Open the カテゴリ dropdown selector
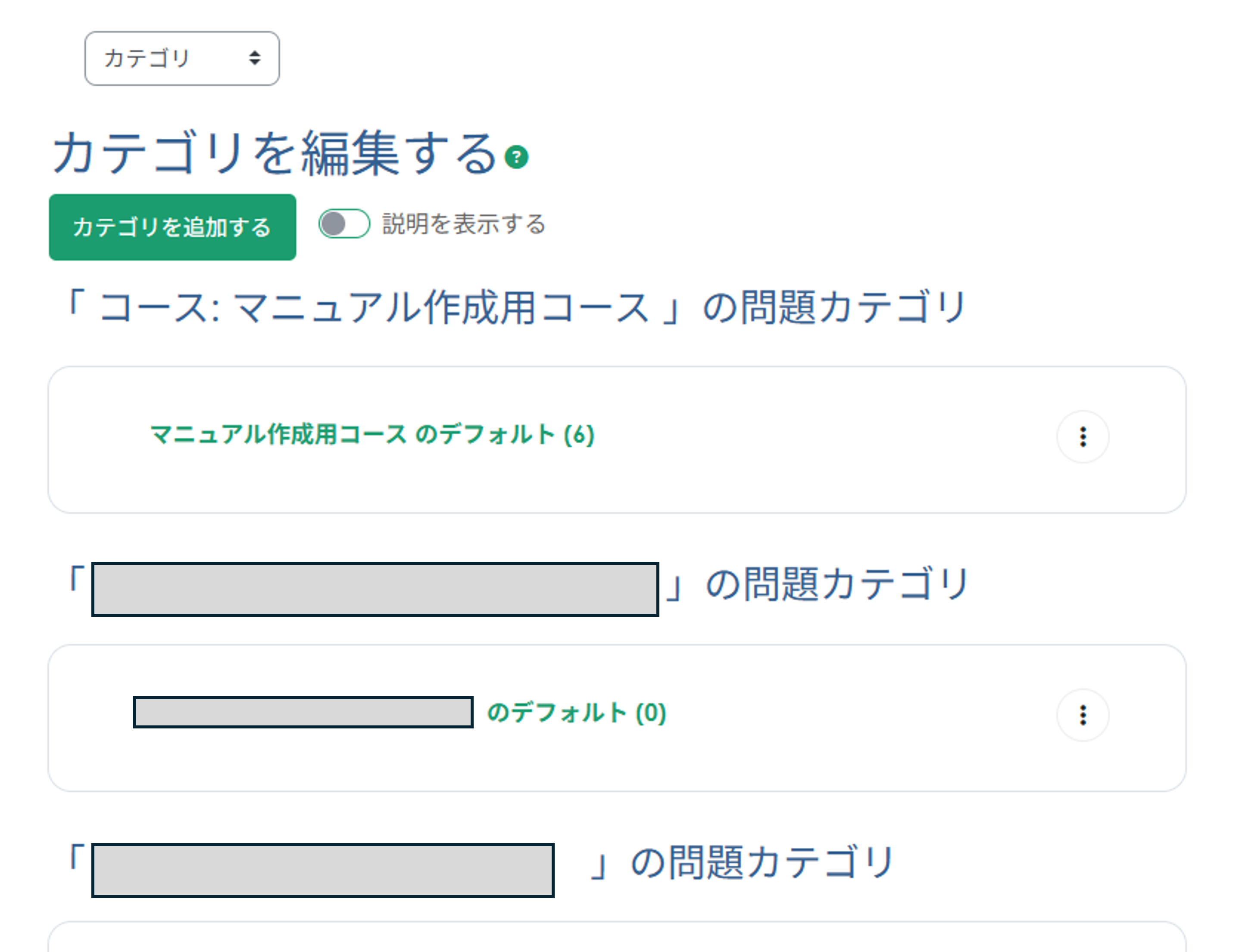1258x952 pixels. [181, 59]
